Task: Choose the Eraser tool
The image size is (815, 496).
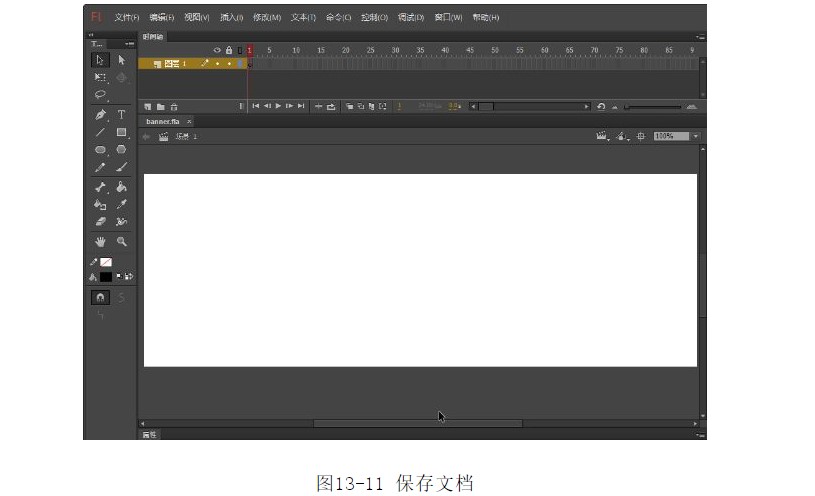Action: 100,222
